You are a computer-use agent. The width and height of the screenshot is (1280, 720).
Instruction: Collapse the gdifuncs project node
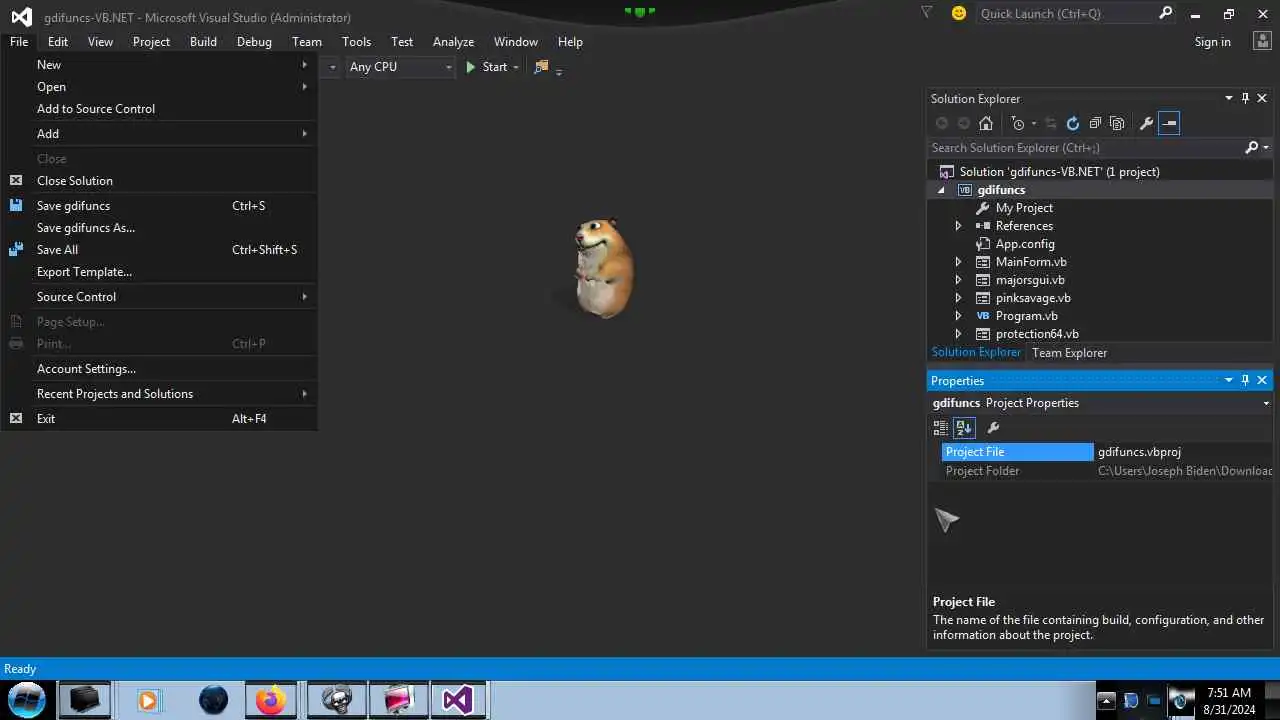(941, 190)
